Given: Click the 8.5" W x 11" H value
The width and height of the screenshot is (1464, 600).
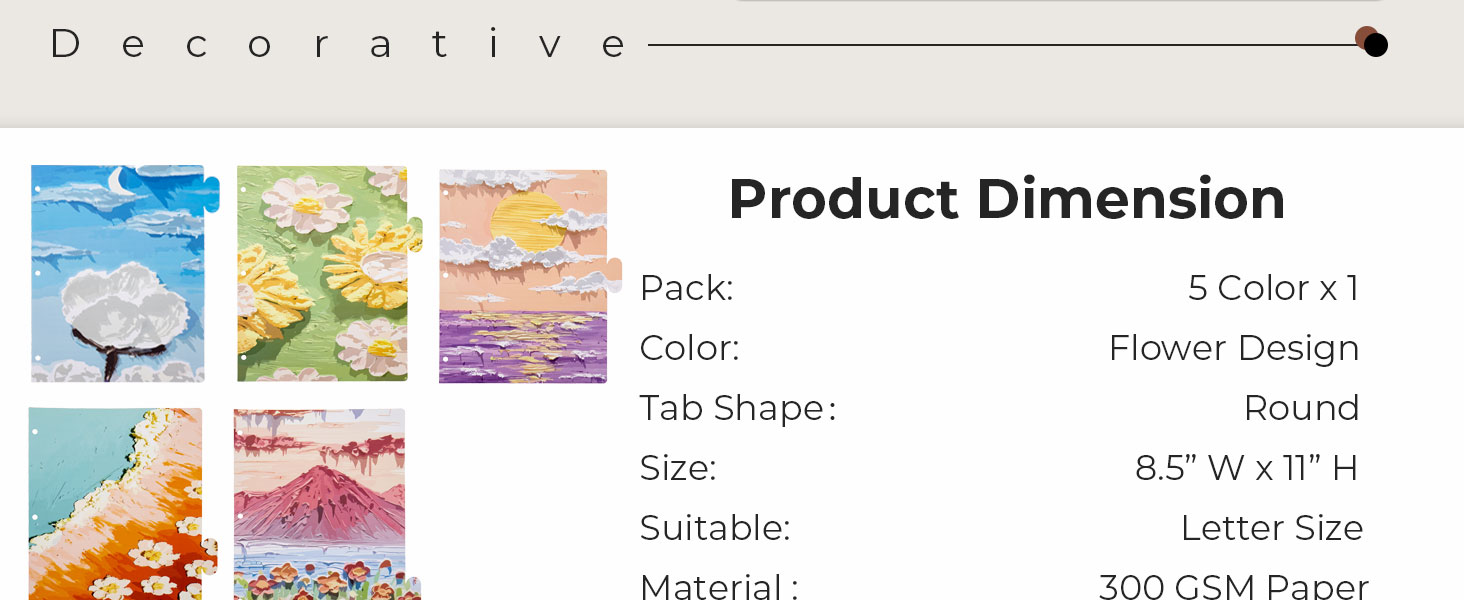Looking at the screenshot, I should coord(1246,468).
